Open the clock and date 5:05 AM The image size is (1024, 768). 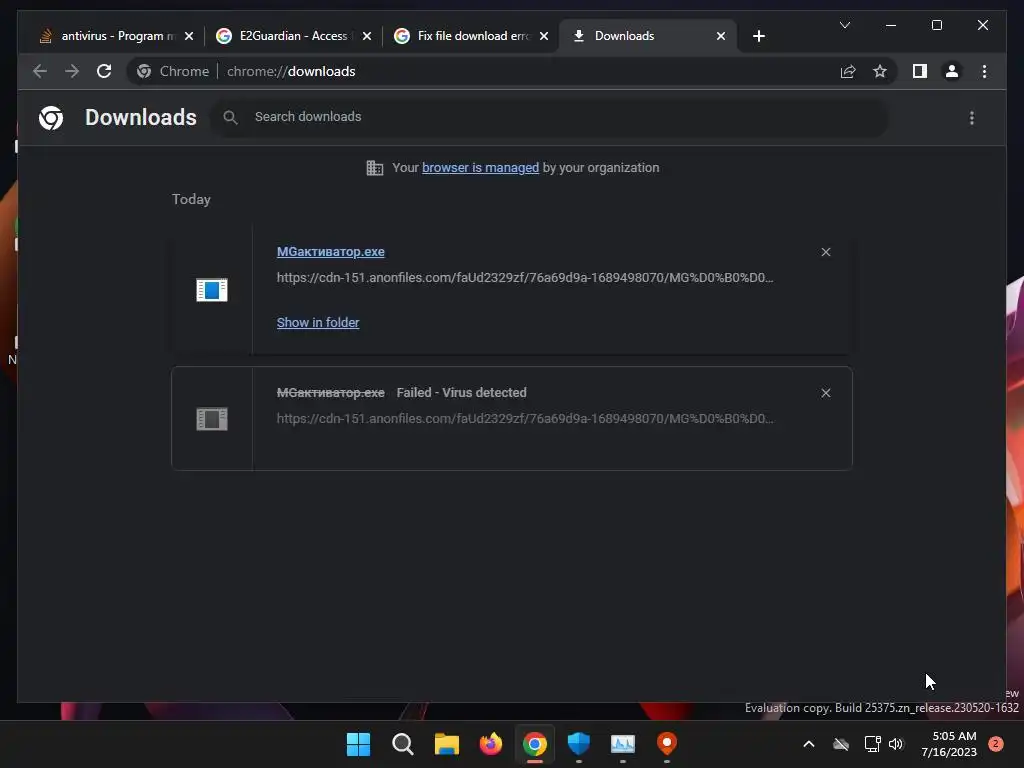949,744
